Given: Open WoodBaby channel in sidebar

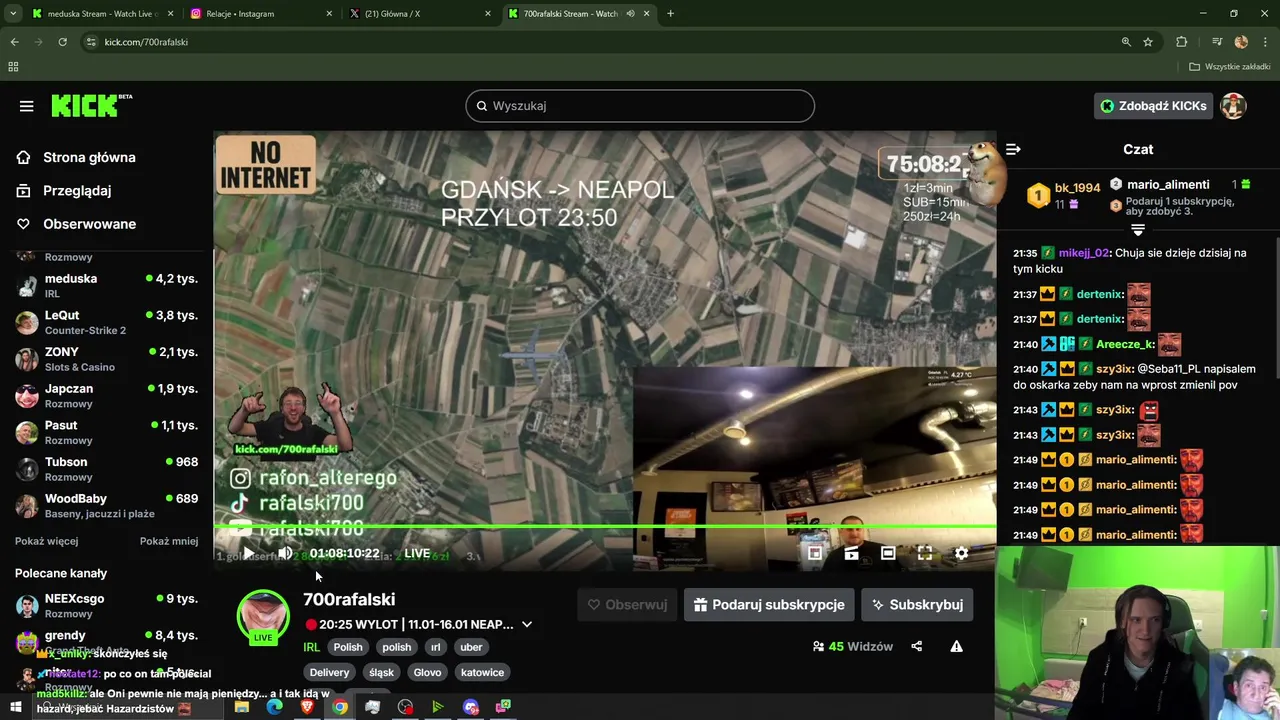Looking at the screenshot, I should (107, 505).
